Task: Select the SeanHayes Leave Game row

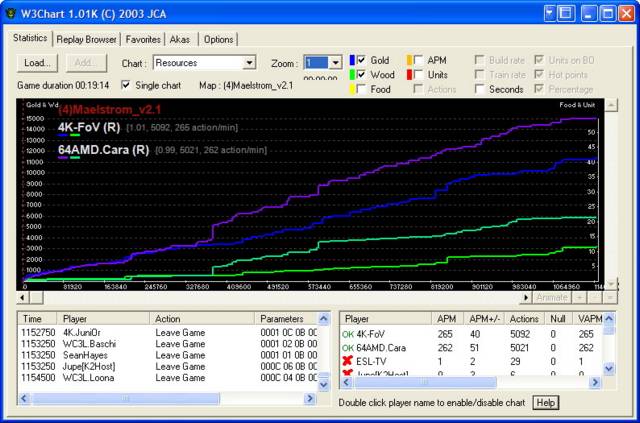Action: (168, 356)
